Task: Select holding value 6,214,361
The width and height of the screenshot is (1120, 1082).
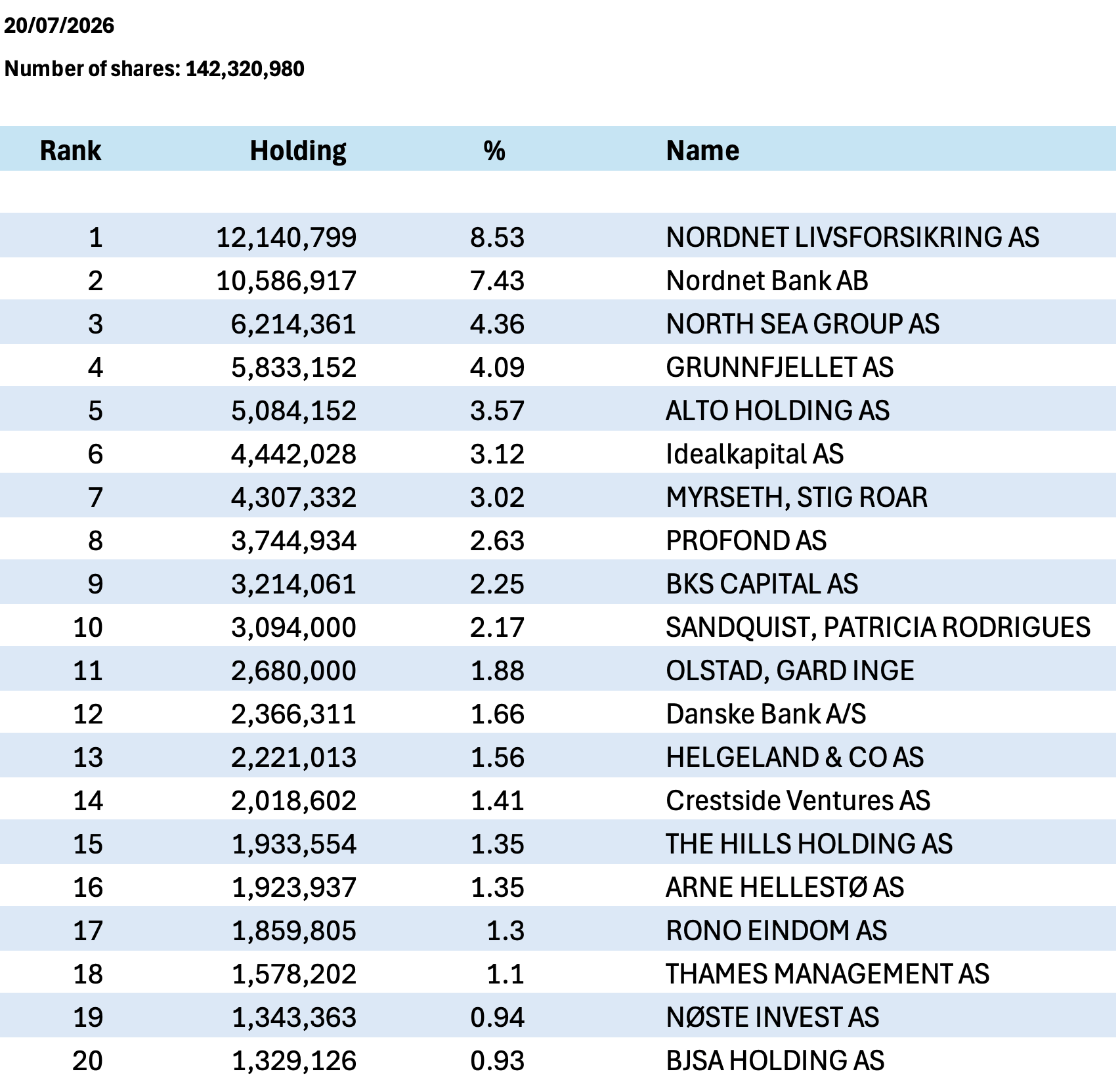Action: pyautogui.click(x=293, y=324)
